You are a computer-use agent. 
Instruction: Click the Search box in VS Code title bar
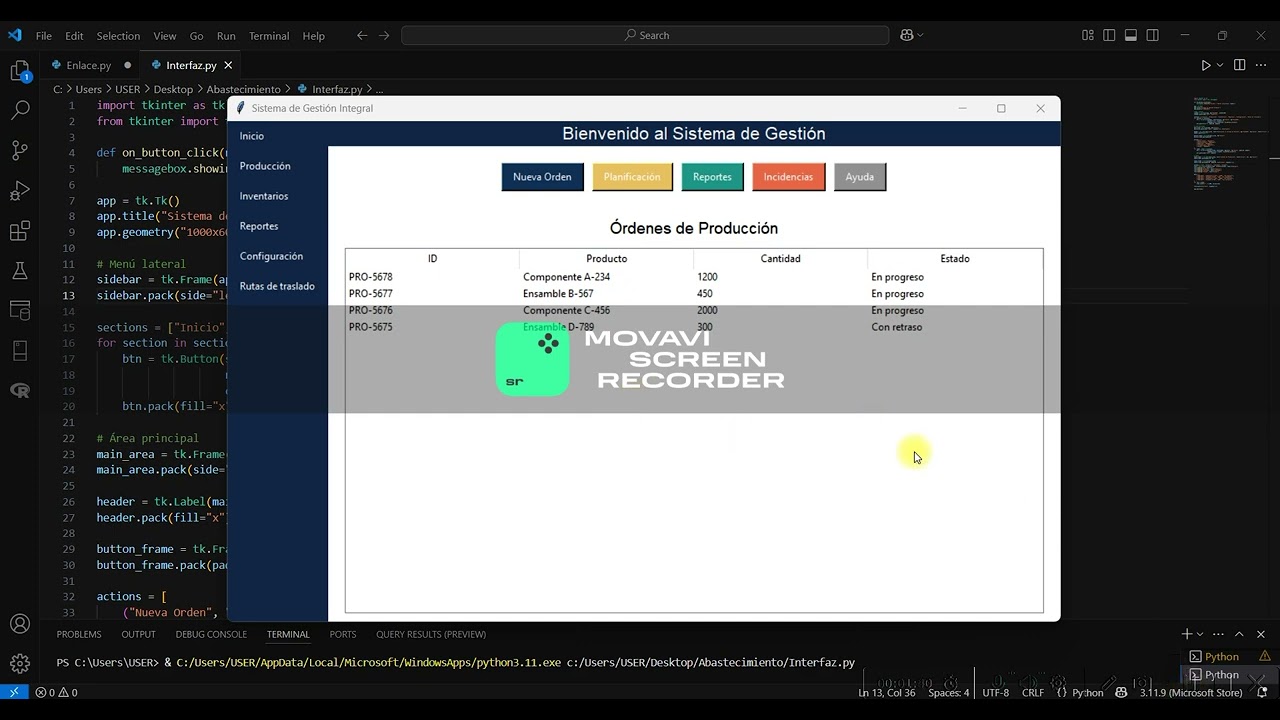point(645,35)
